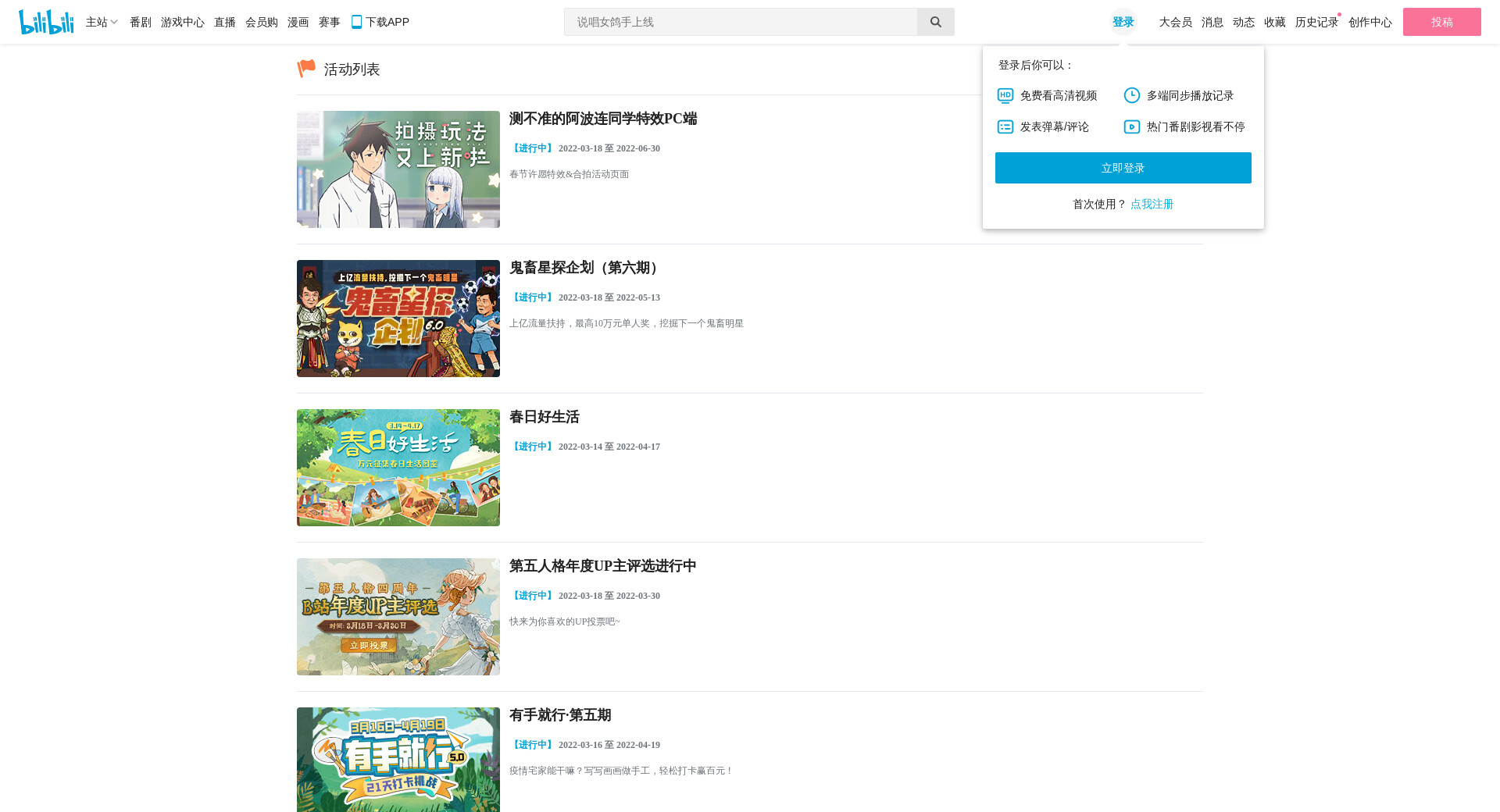
Task: Click the 点我注册 link
Action: (1152, 204)
